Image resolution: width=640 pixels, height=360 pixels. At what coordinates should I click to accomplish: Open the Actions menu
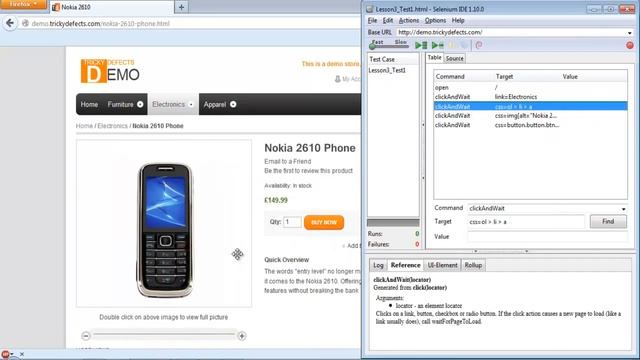pos(409,20)
